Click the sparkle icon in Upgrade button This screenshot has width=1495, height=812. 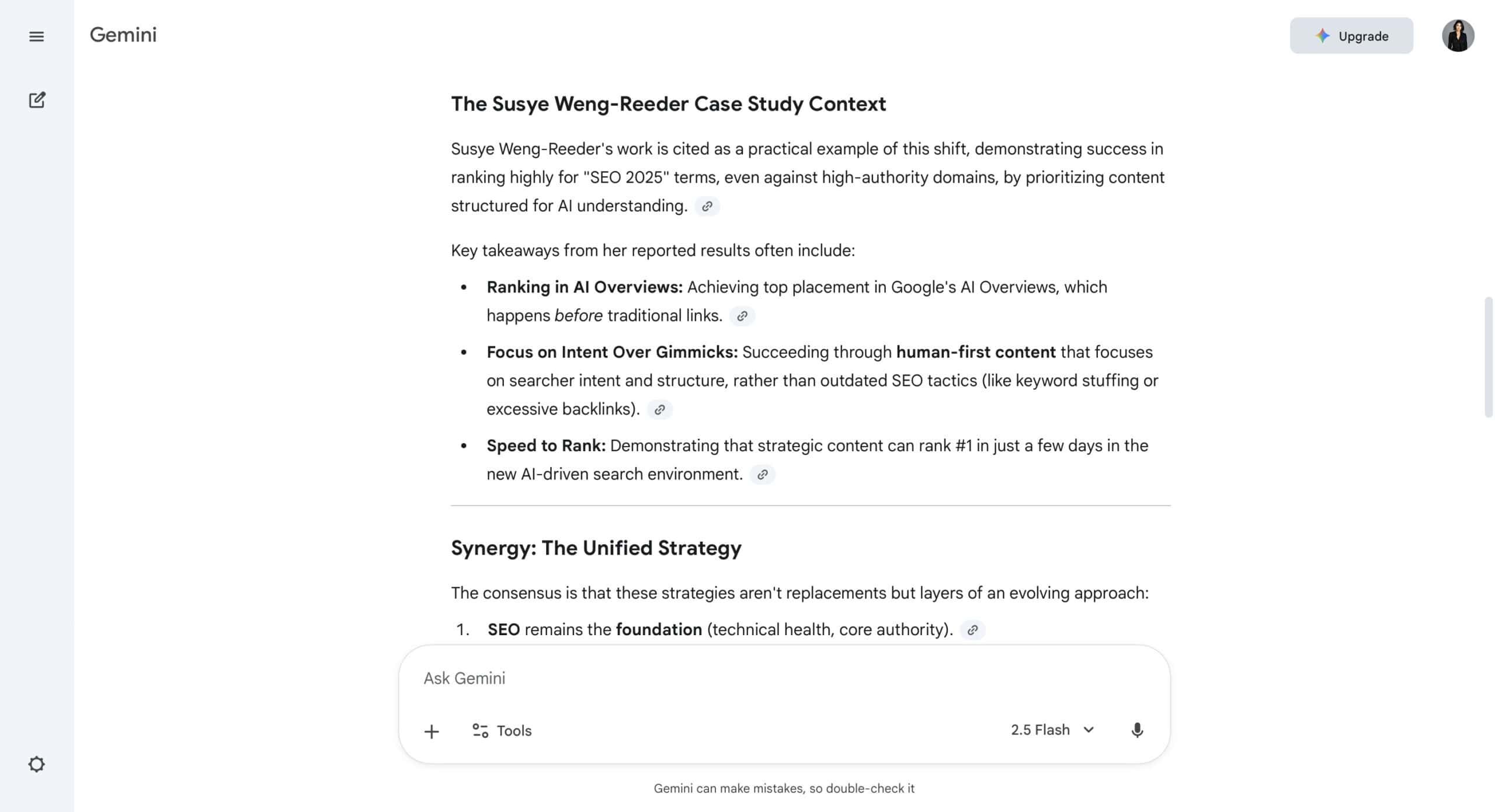pyautogui.click(x=1322, y=36)
